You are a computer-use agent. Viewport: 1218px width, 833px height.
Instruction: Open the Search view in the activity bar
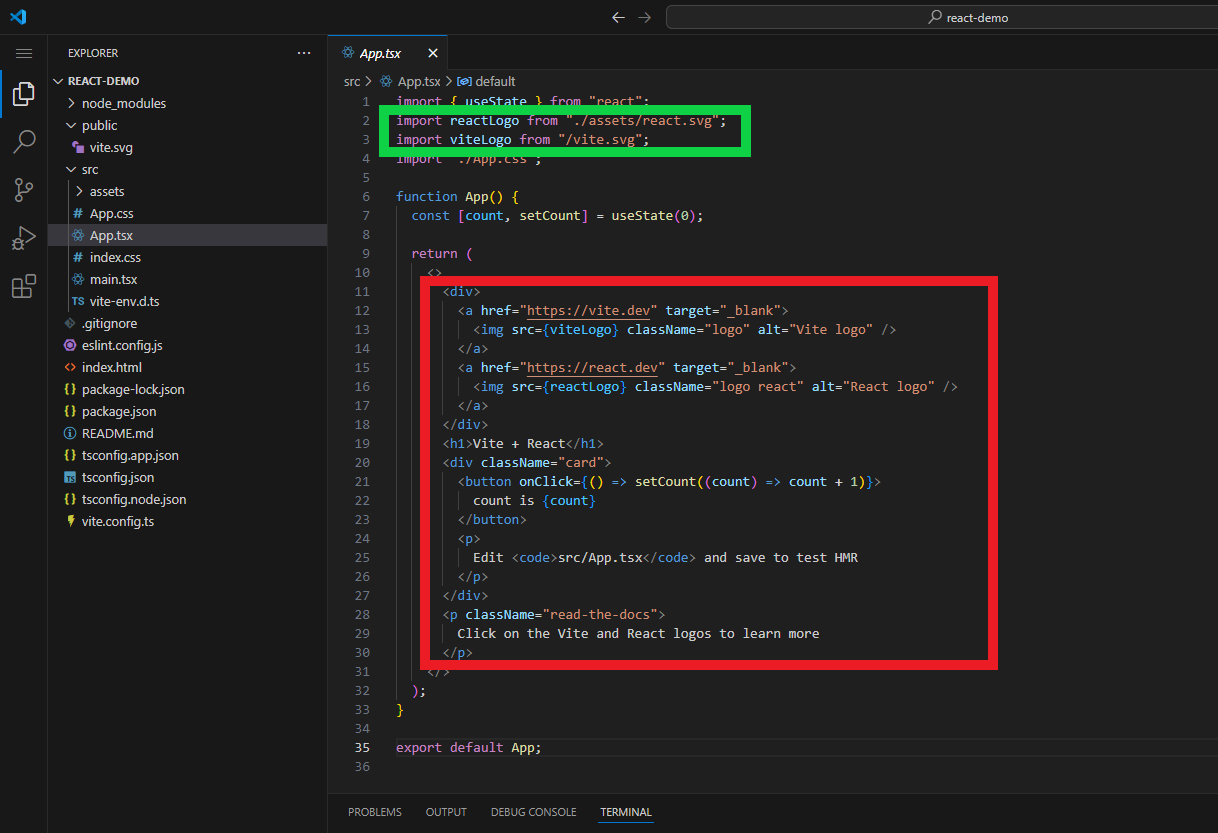(24, 142)
